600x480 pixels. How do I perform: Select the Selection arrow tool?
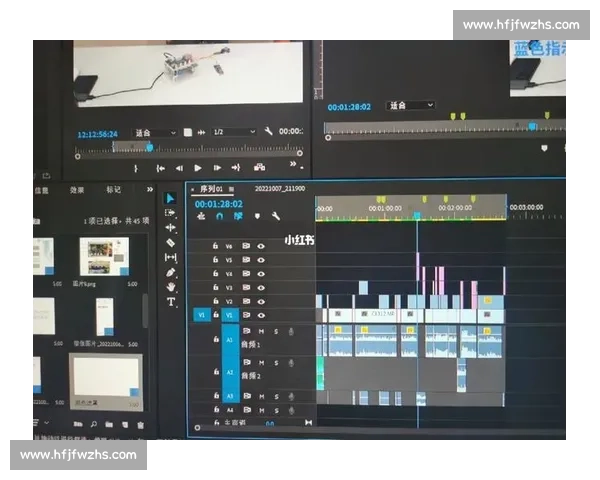(170, 197)
